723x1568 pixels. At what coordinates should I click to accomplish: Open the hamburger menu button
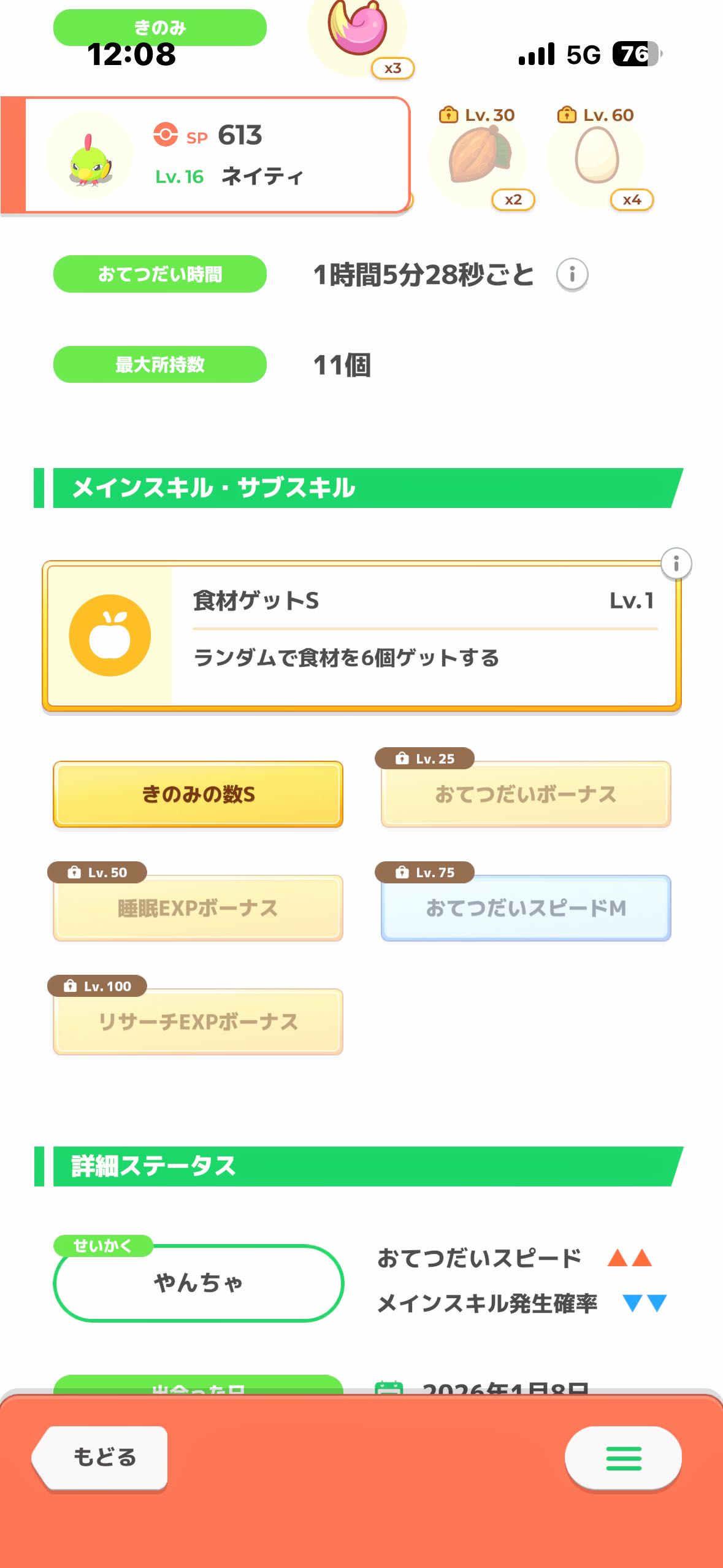[x=622, y=1458]
